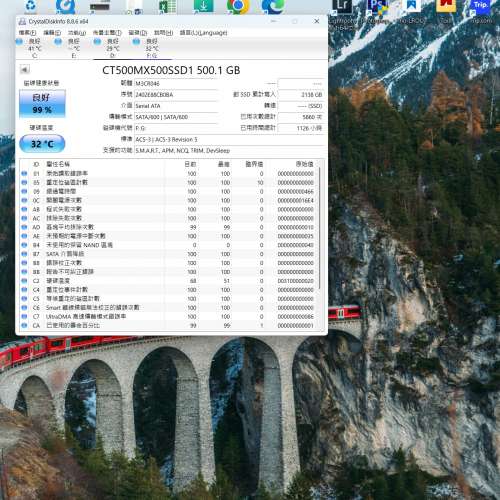Click the status icon for attribute C4

(24, 290)
